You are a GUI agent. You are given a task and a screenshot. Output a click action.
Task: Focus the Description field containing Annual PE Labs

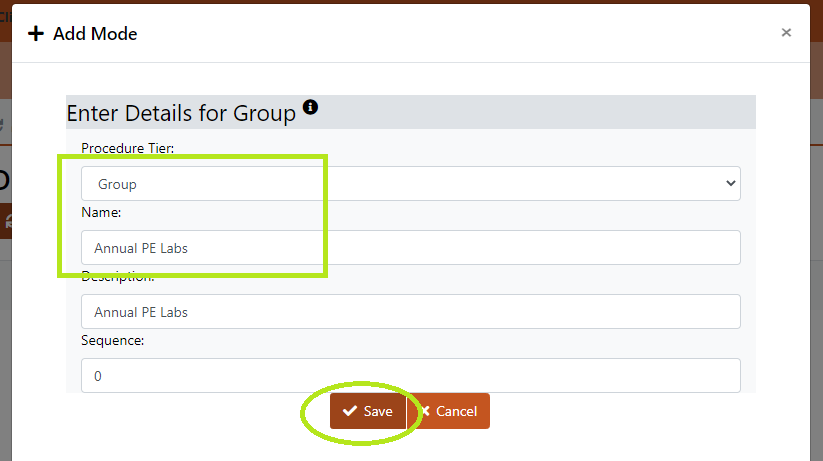[410, 311]
